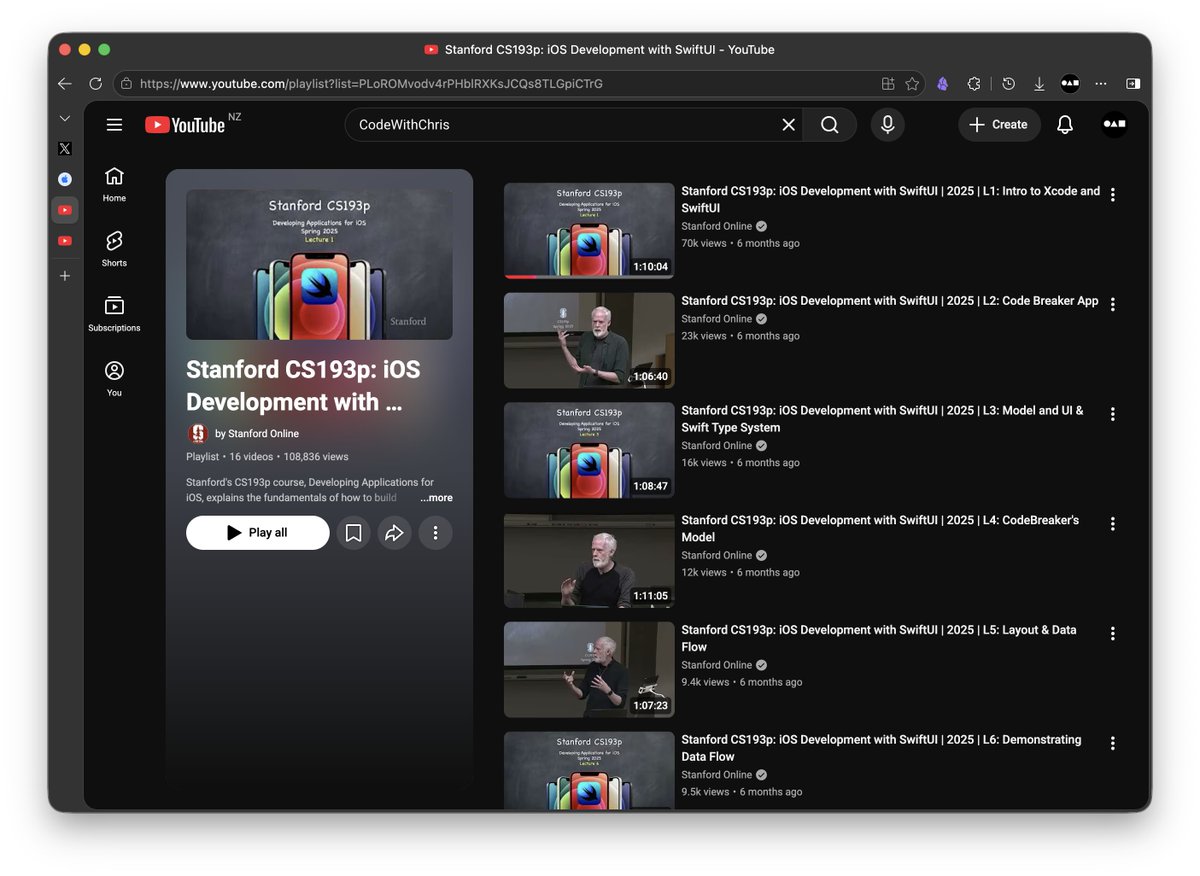Open options menu for L2 Code Breaker App video

tap(1112, 305)
